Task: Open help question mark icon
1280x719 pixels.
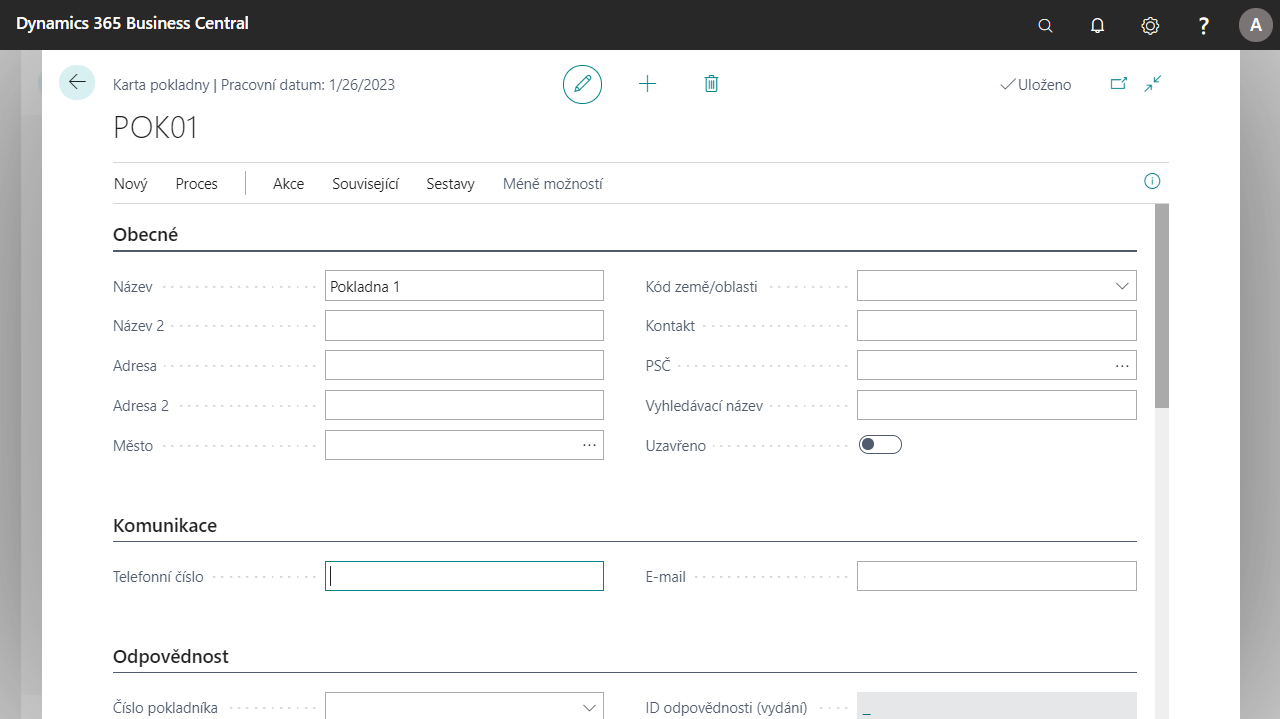Action: click(x=1204, y=25)
